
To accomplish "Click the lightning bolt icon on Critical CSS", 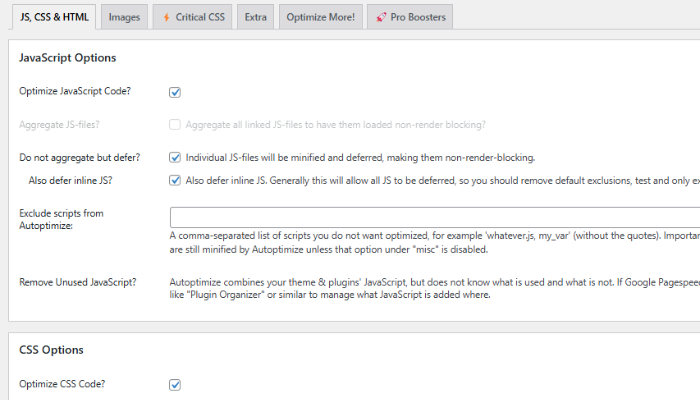I will click(166, 18).
